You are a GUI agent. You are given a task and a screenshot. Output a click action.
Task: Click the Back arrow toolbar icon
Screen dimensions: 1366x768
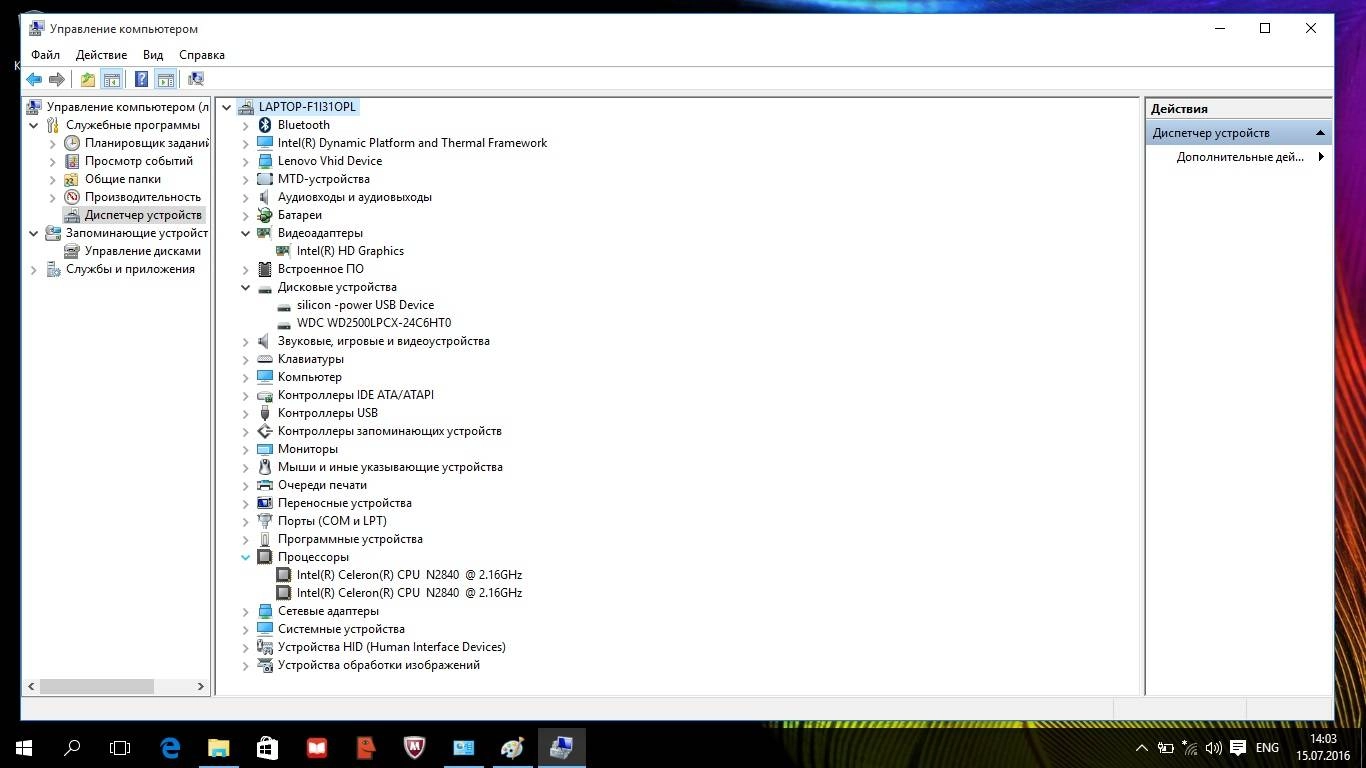(34, 79)
